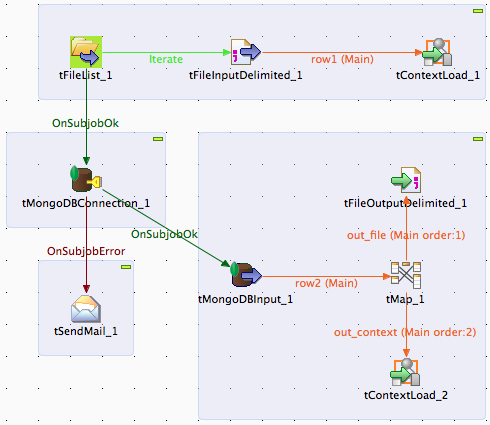Click the tFileOutputDelimited_1 component icon
490x425 pixels.
tap(406, 180)
